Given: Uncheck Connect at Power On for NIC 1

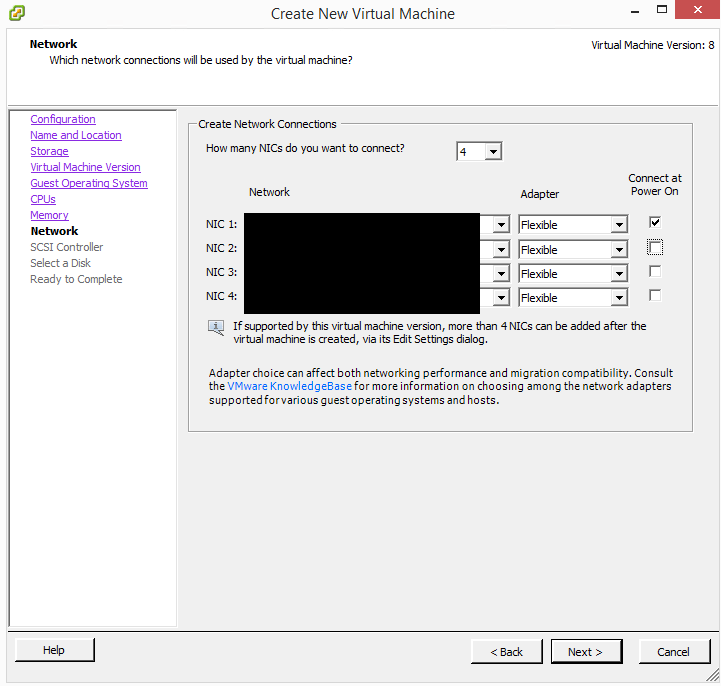Looking at the screenshot, I should (655, 223).
